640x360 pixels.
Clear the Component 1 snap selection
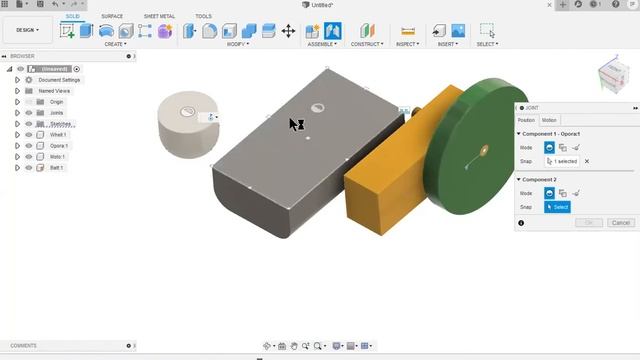pos(587,161)
